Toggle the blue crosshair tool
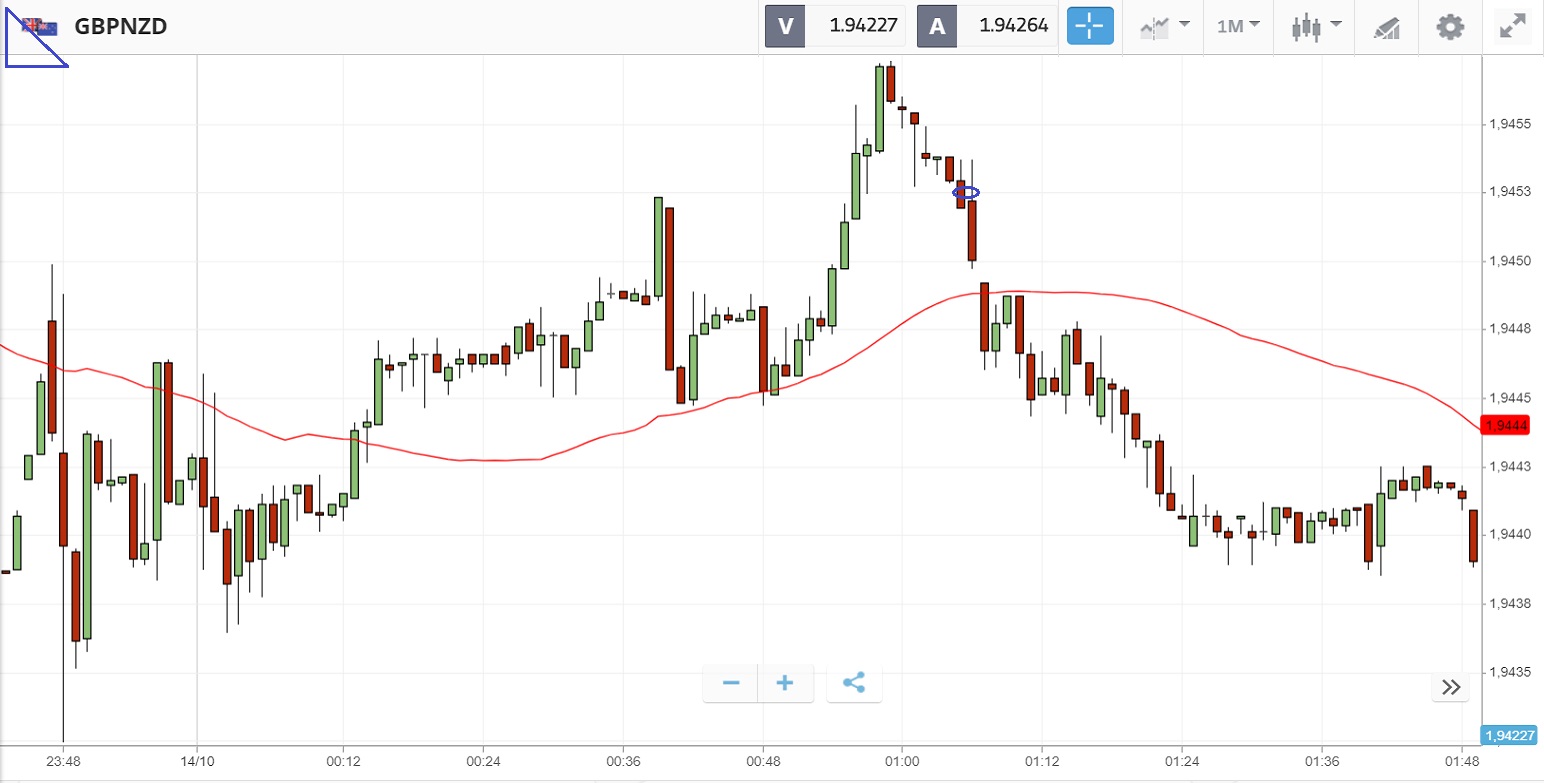Screen dimensions: 1544x783 point(1090,27)
